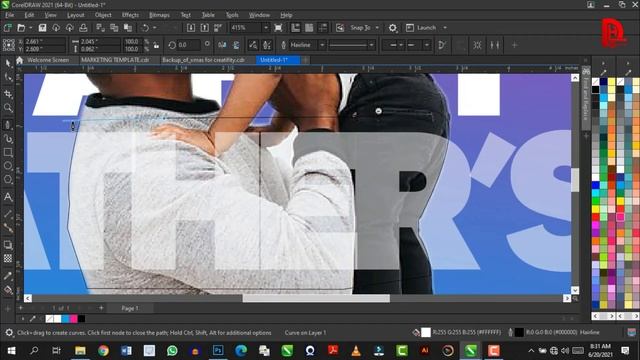Select the Rectangle tool
Viewport: 640px width, 360px height.
(x=8, y=153)
